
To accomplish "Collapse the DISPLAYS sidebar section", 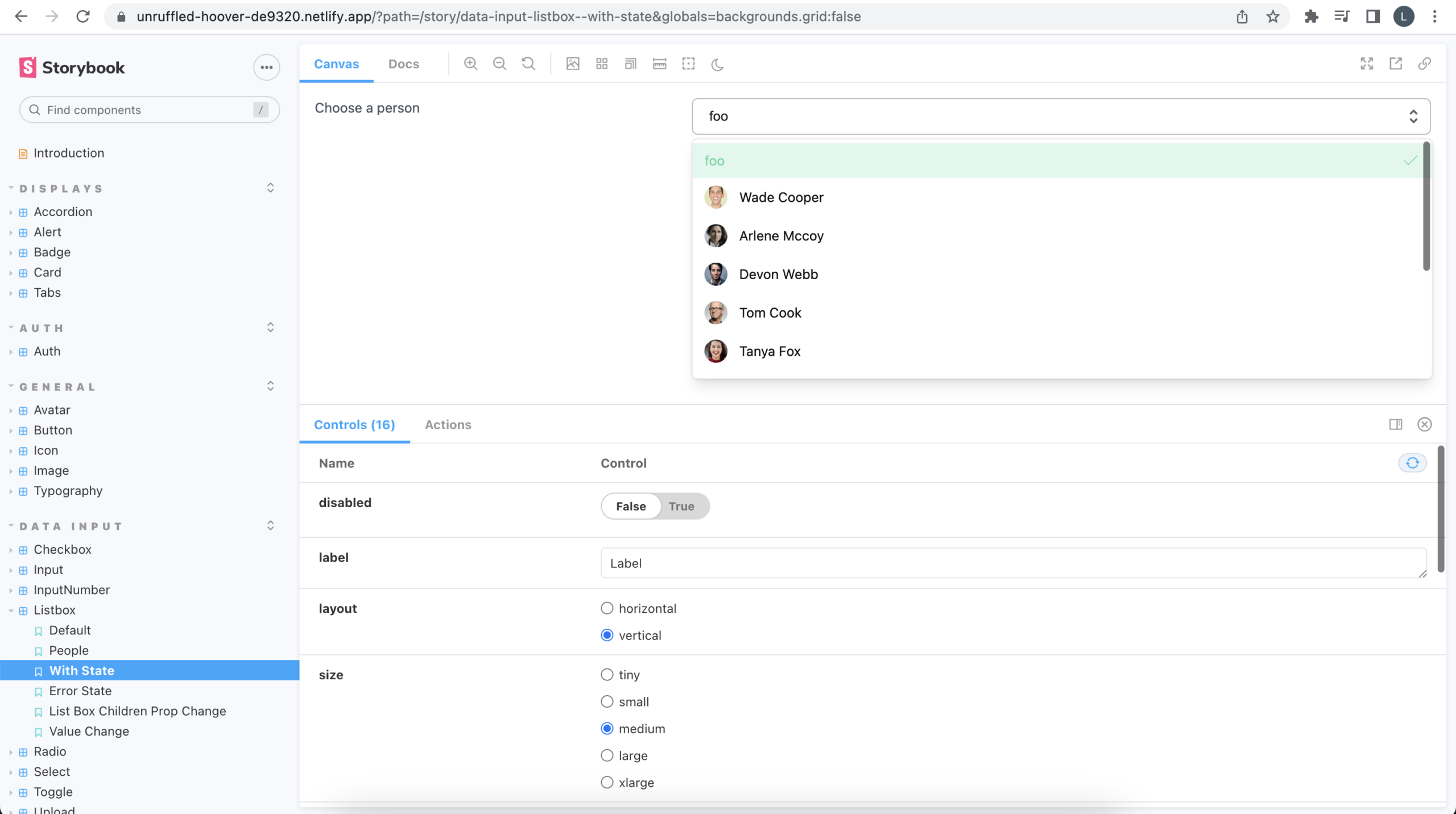I will 61,188.
